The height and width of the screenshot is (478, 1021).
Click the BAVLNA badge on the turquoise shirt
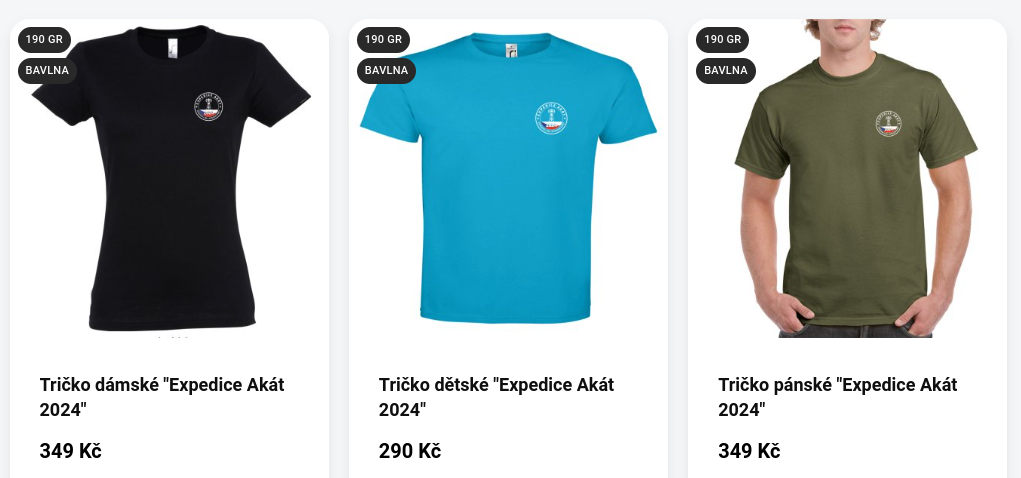[x=387, y=71]
